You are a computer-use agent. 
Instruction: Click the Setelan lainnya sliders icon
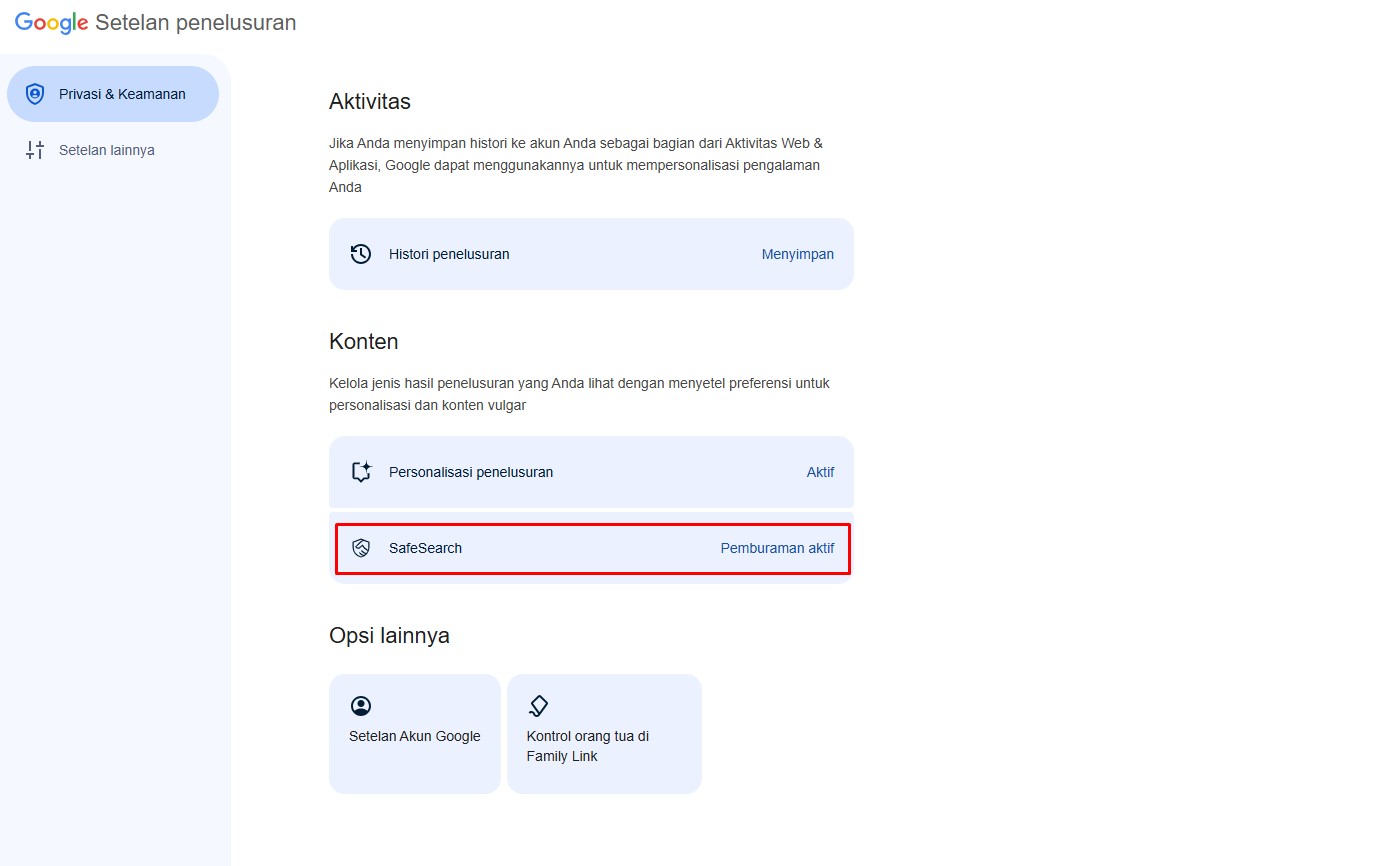pyautogui.click(x=35, y=149)
